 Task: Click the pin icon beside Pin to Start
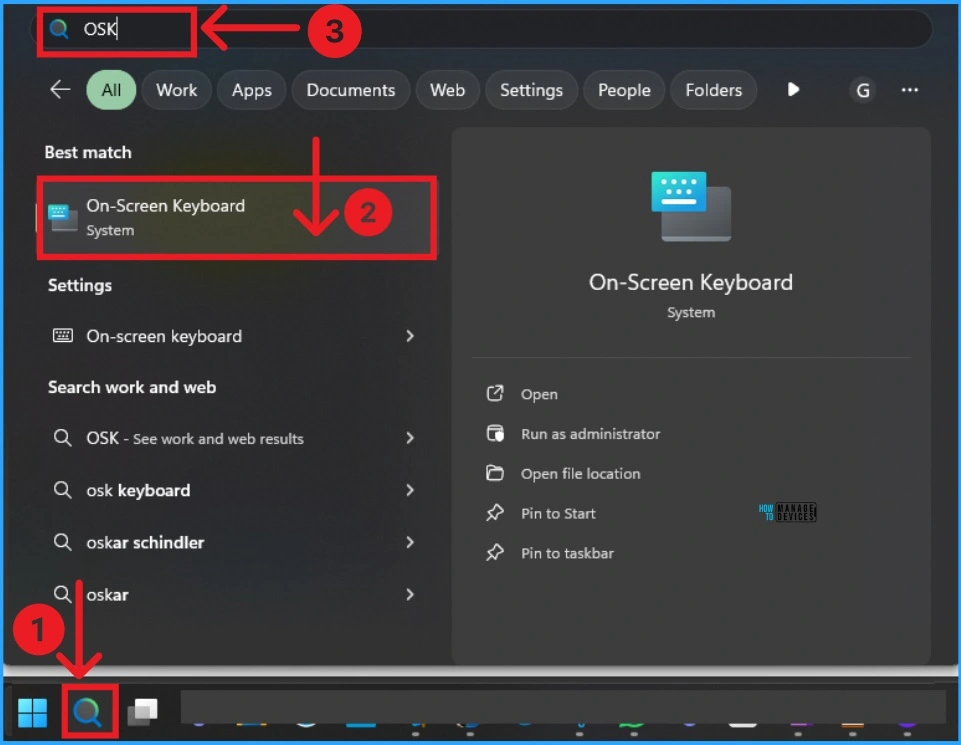pos(495,513)
